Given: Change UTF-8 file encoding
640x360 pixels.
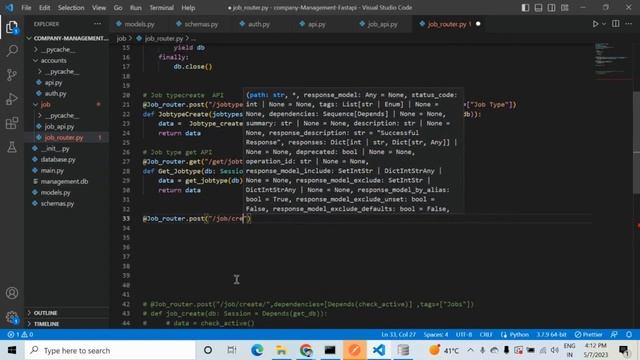Looking at the screenshot, I should [464, 334].
